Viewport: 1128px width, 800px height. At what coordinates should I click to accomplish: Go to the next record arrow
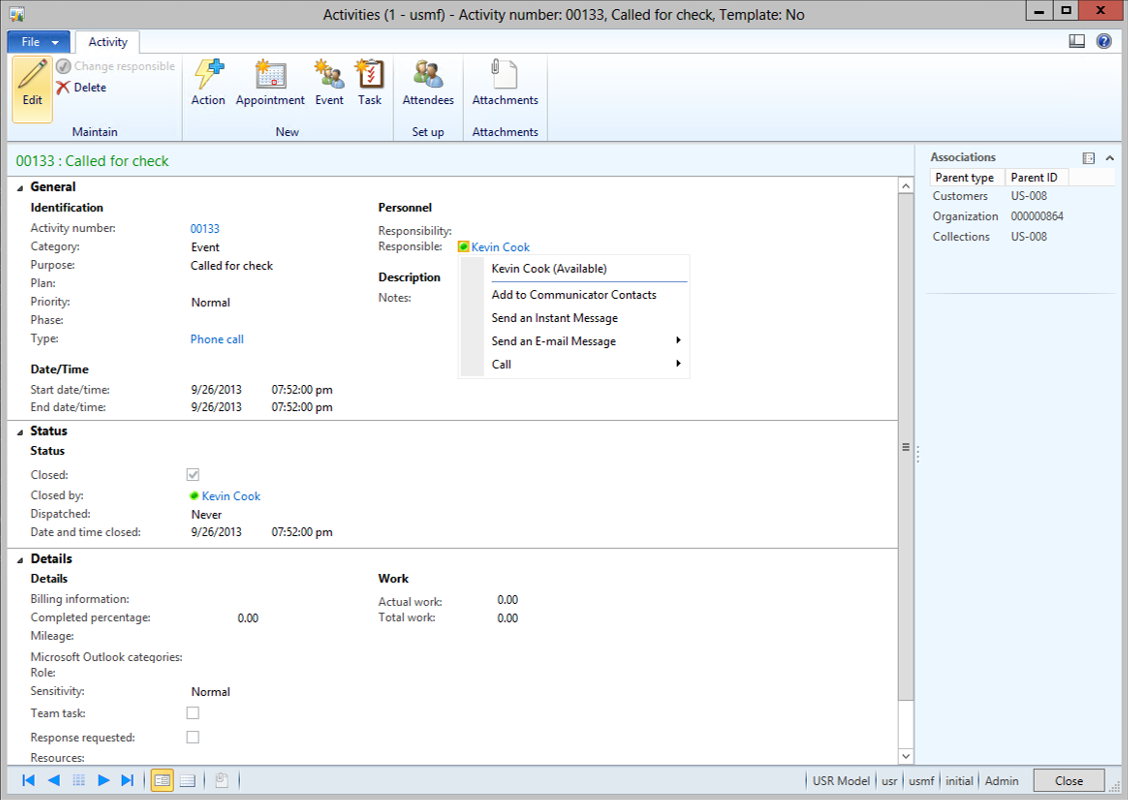[x=103, y=781]
